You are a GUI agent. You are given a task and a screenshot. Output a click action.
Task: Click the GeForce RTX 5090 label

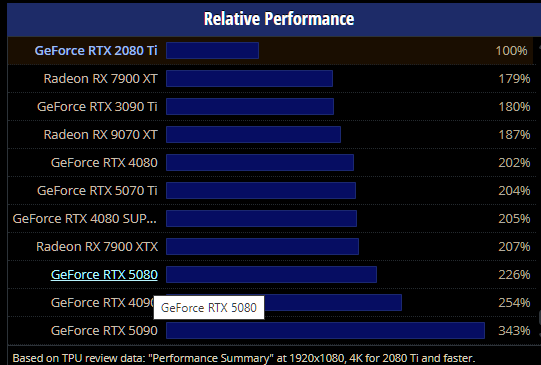point(104,331)
